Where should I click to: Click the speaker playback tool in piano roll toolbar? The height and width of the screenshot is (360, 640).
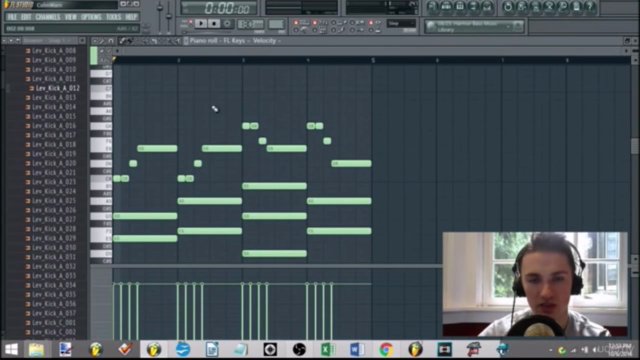[178, 41]
